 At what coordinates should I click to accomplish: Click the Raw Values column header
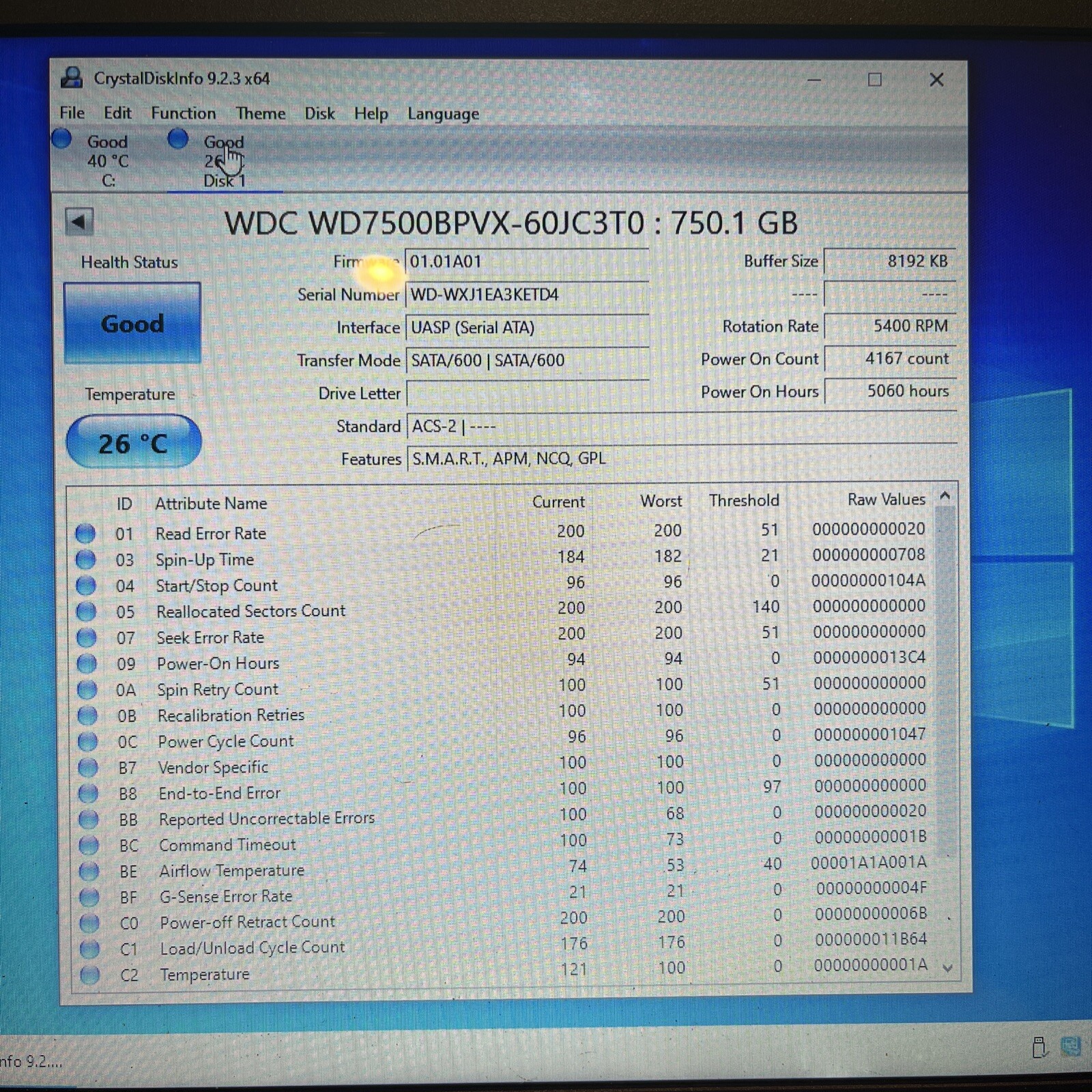pyautogui.click(x=886, y=500)
